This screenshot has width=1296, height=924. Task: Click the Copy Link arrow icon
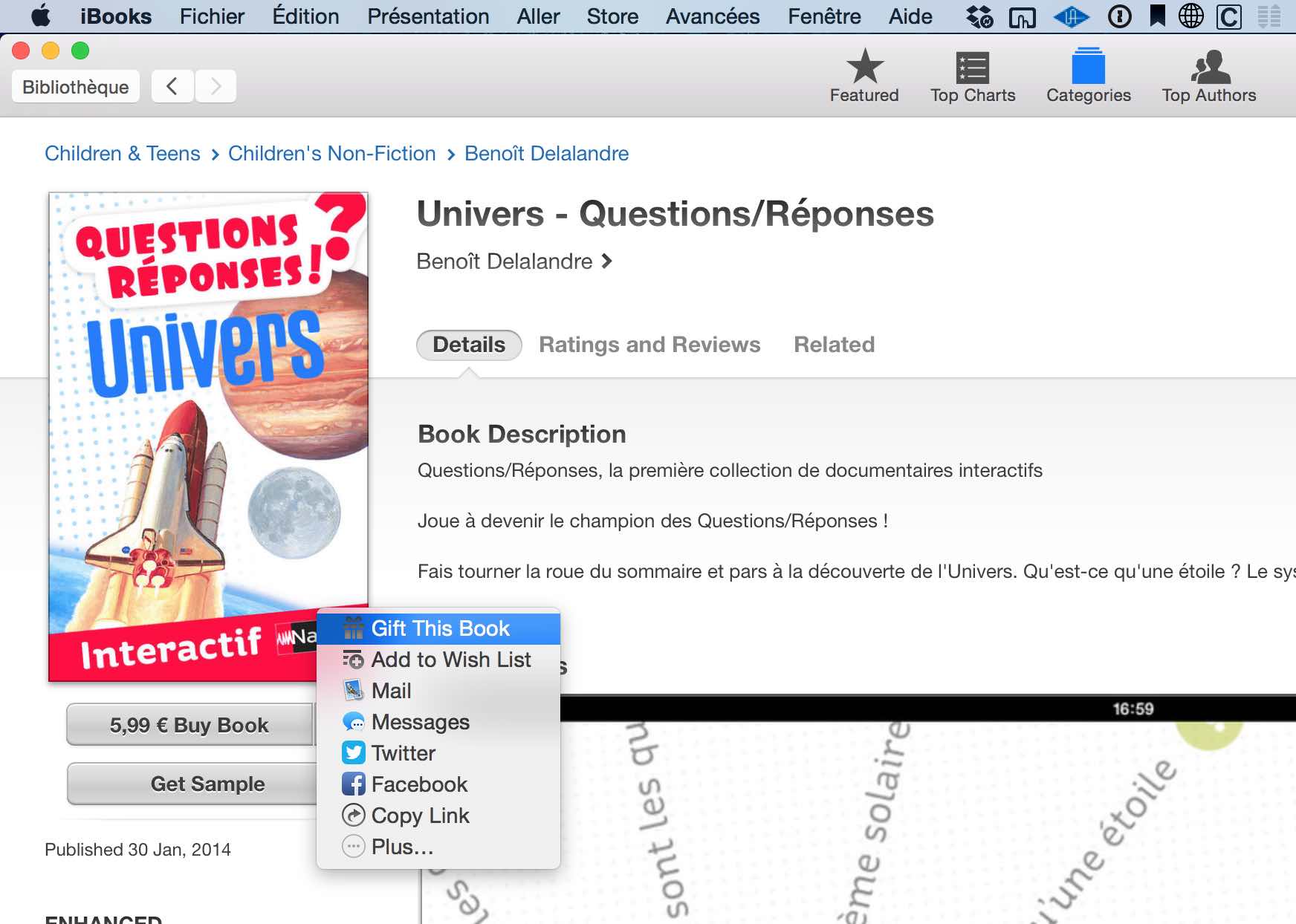pos(353,815)
